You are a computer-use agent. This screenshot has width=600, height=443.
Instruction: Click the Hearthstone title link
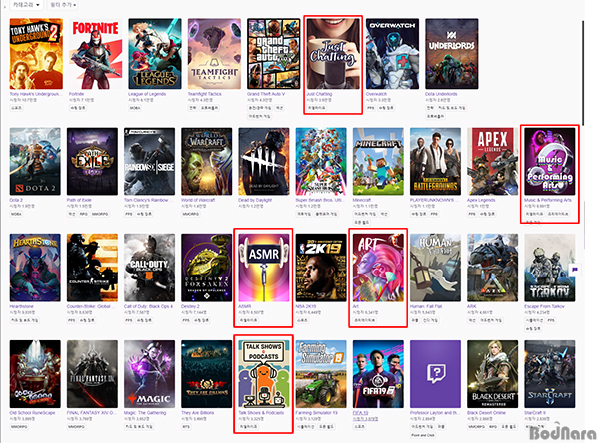coord(21,306)
